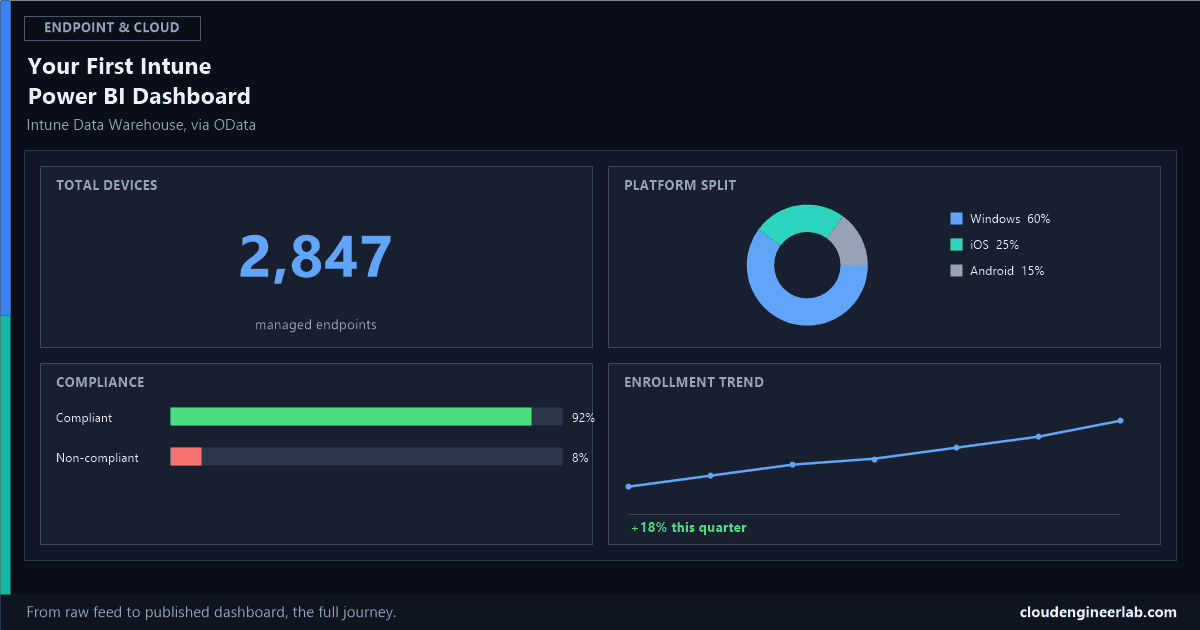Click the Android 15% legend label
Image resolution: width=1200 pixels, height=630 pixels.
coord(1007,271)
